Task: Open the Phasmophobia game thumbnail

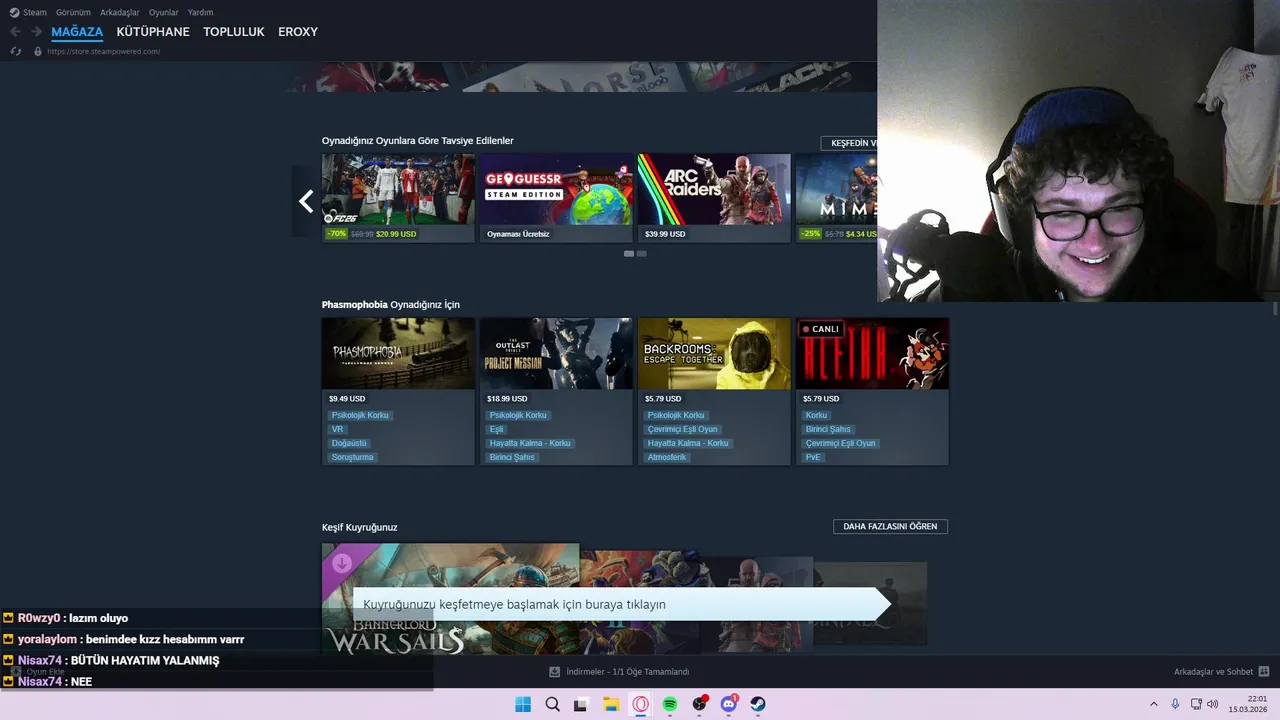Action: click(x=398, y=353)
